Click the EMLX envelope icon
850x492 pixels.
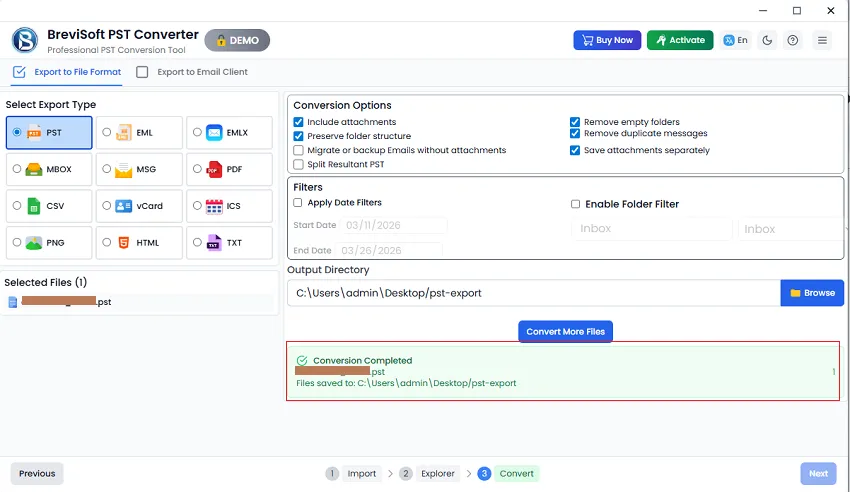click(x=214, y=133)
